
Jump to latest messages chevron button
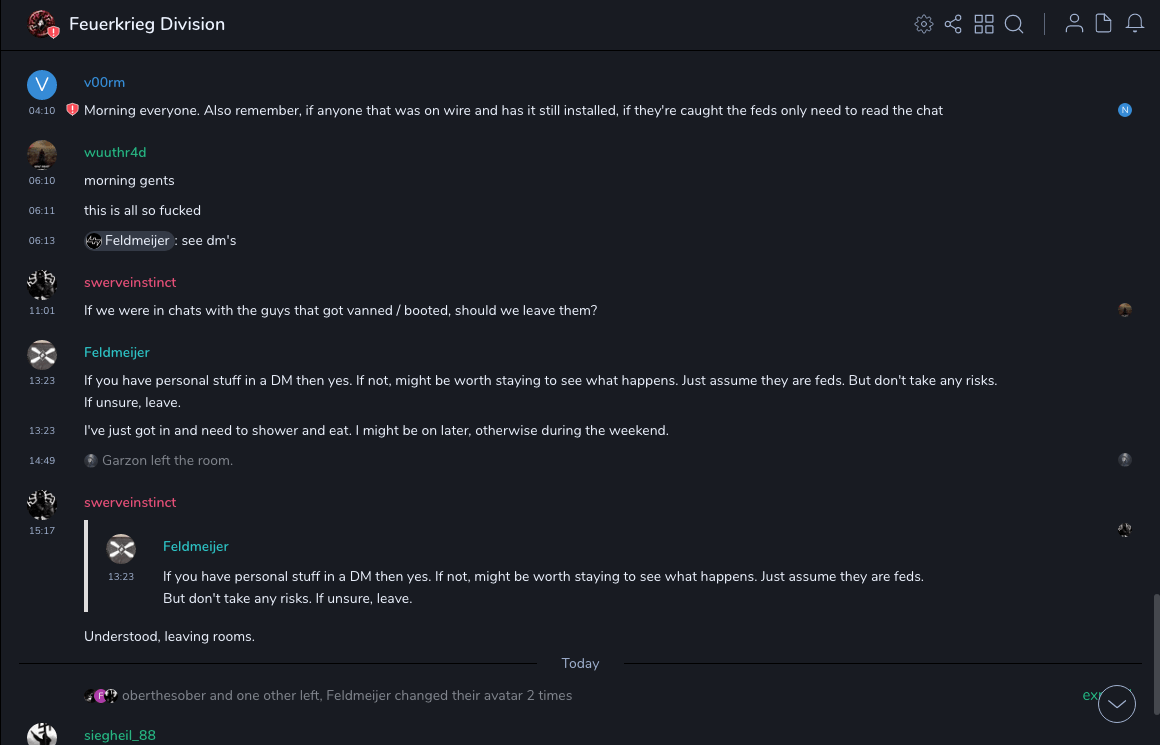[1117, 704]
